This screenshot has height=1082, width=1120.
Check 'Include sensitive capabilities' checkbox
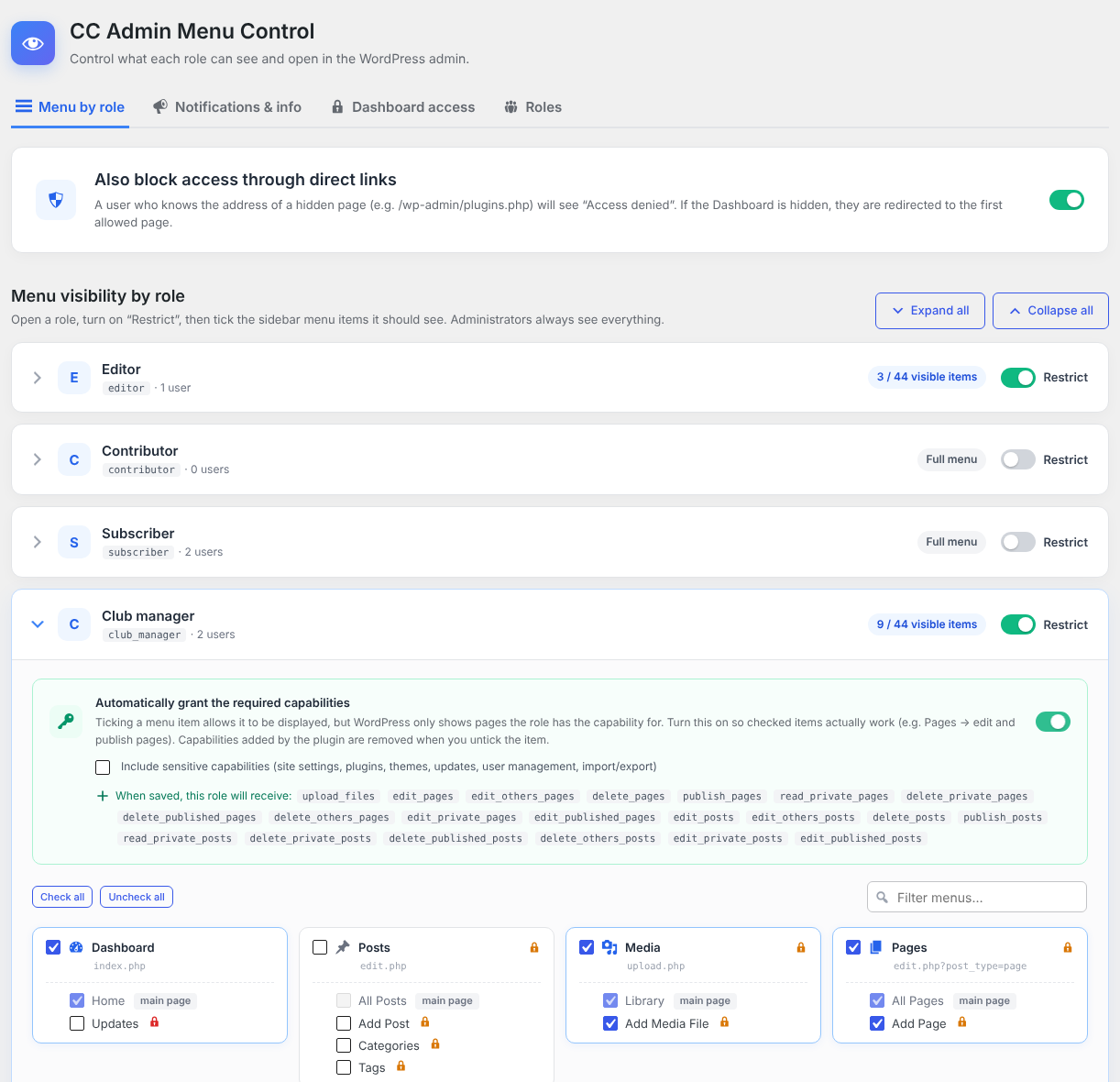[103, 767]
